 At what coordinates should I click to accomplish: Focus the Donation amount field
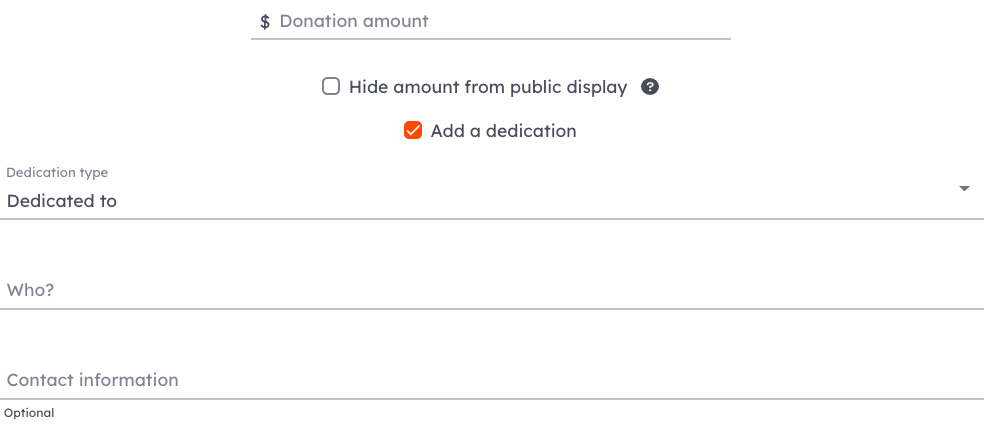tap(491, 21)
